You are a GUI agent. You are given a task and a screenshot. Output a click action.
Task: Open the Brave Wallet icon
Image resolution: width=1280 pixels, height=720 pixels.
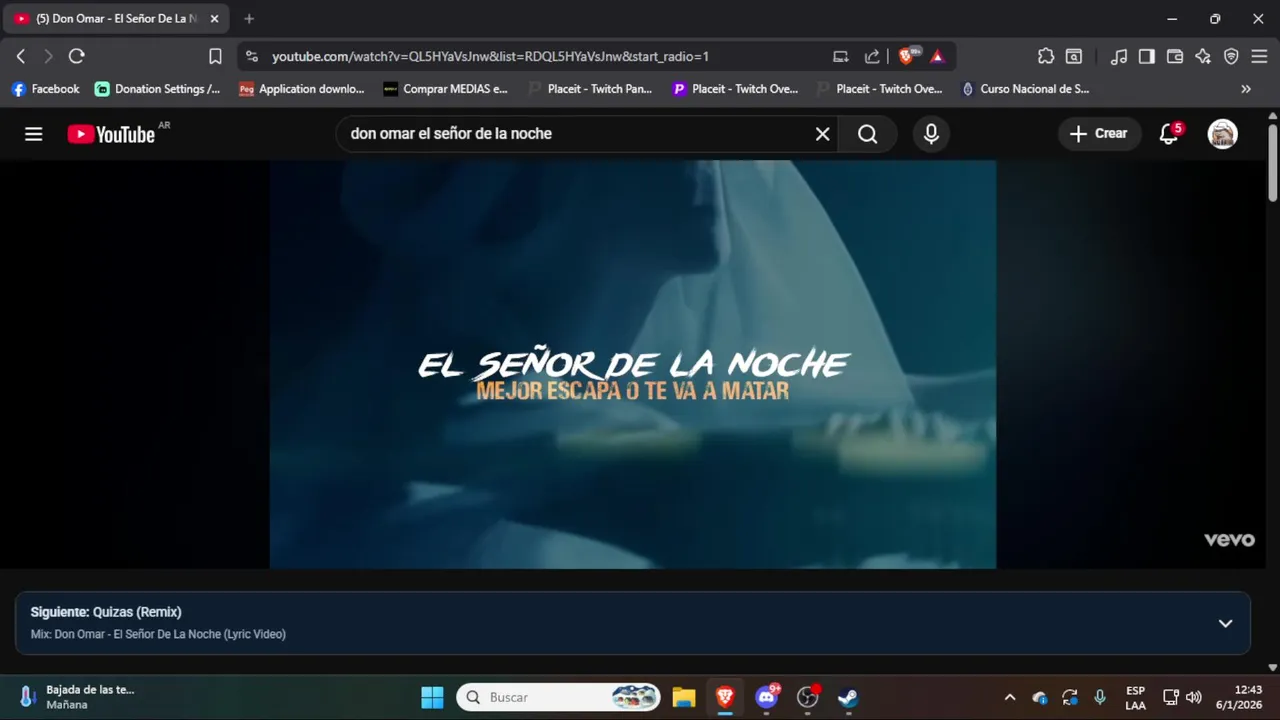(1175, 56)
